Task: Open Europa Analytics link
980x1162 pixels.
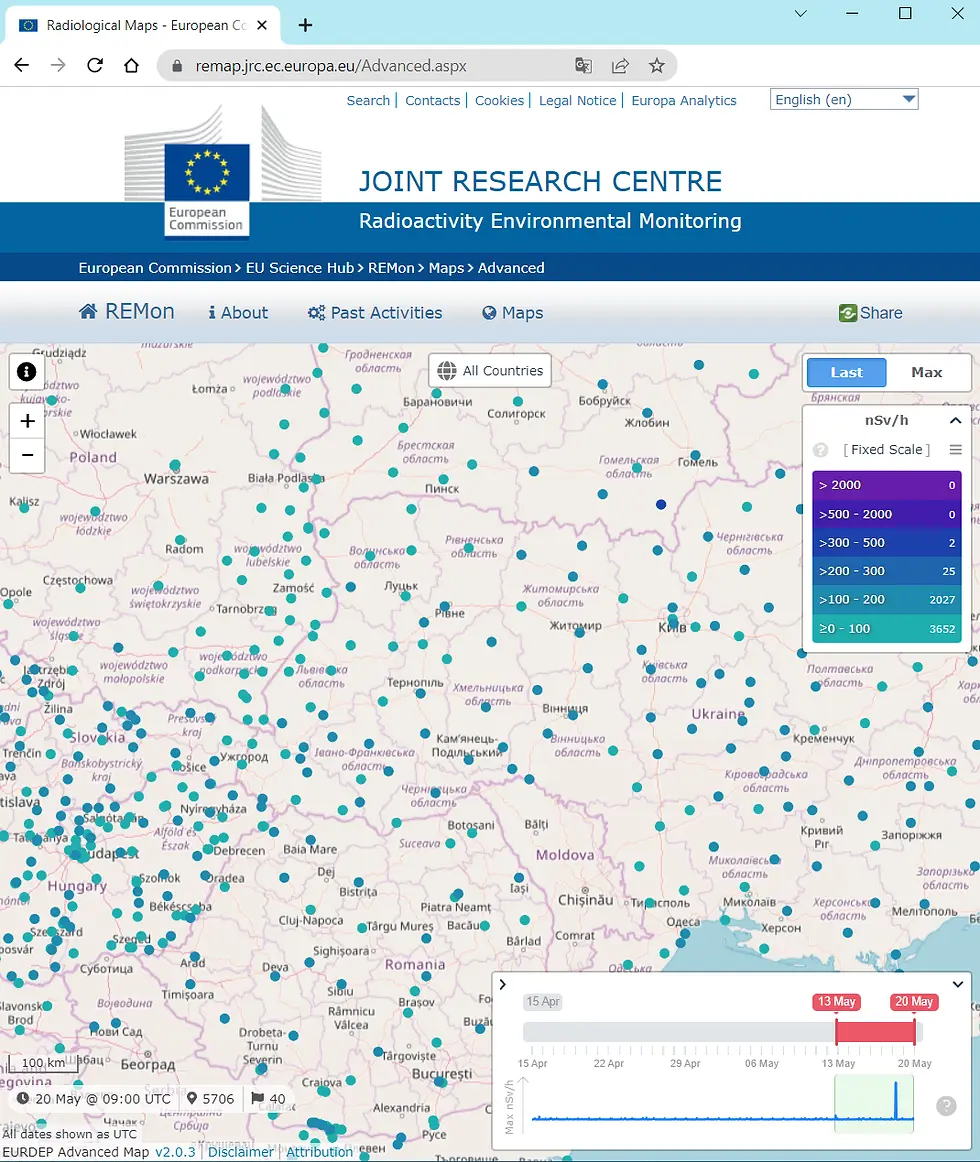Action: click(x=684, y=100)
